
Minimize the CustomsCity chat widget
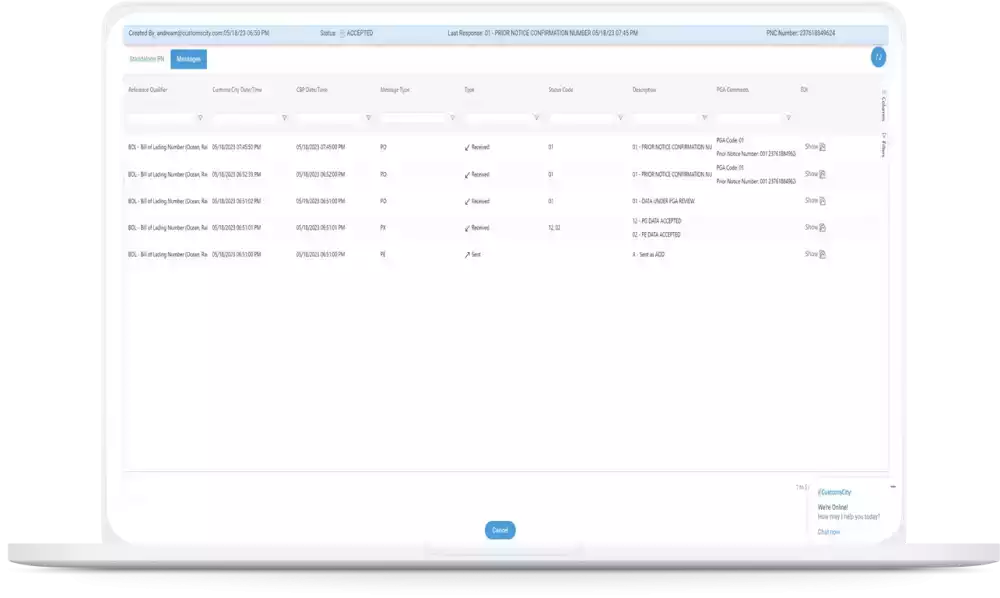tap(893, 486)
